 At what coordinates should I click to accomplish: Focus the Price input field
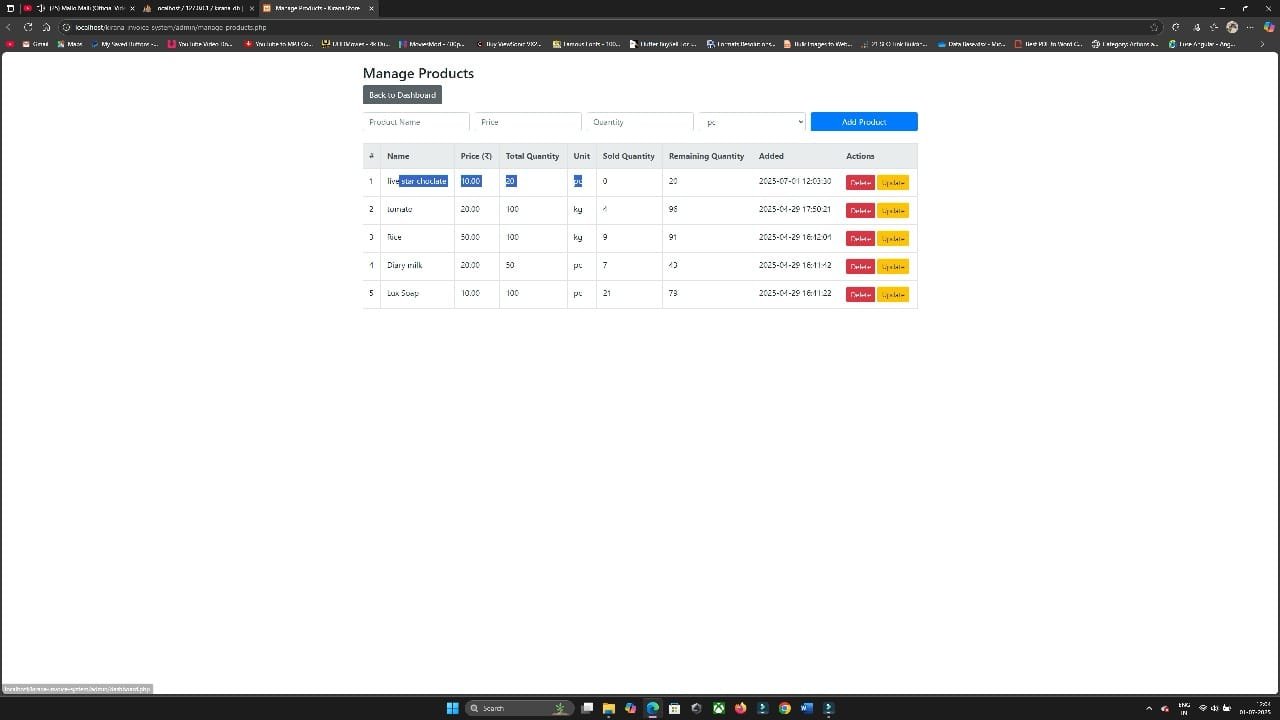click(x=528, y=122)
